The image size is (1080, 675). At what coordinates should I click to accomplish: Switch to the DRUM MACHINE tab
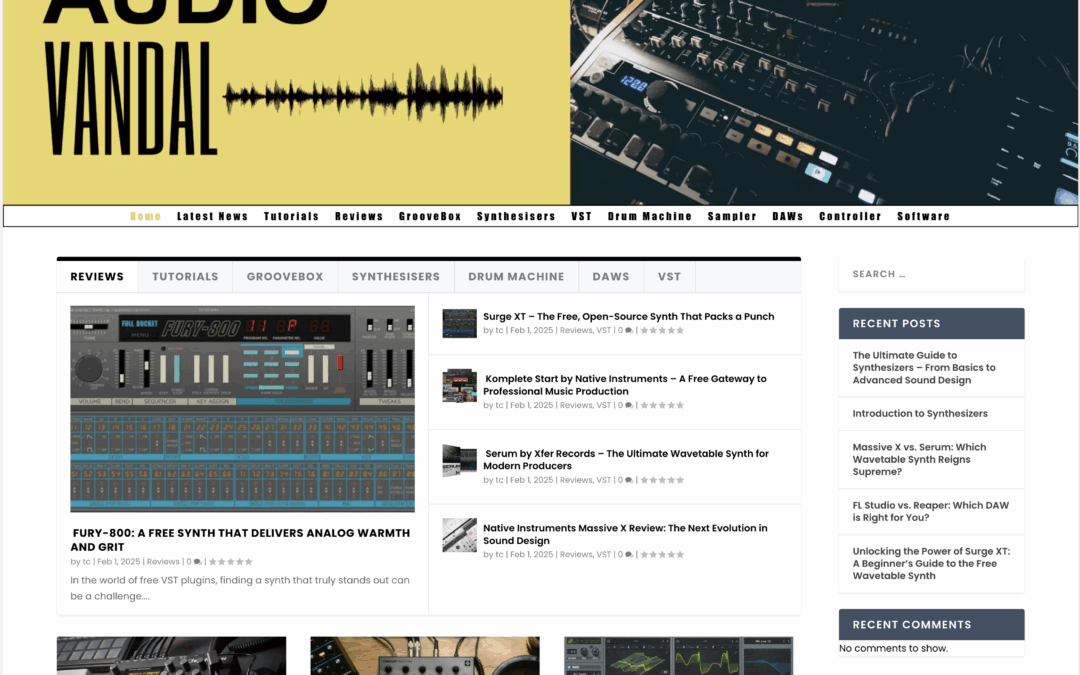point(516,276)
